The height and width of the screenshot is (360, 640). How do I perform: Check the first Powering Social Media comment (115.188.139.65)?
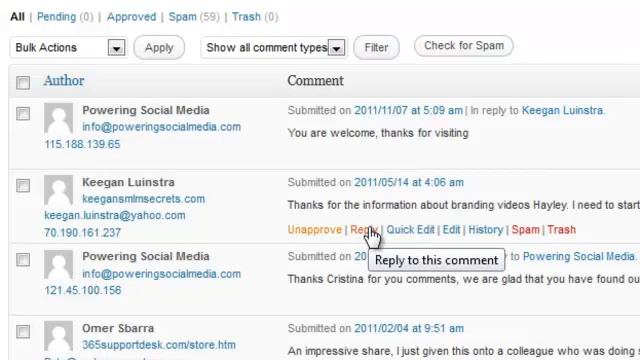(23, 113)
